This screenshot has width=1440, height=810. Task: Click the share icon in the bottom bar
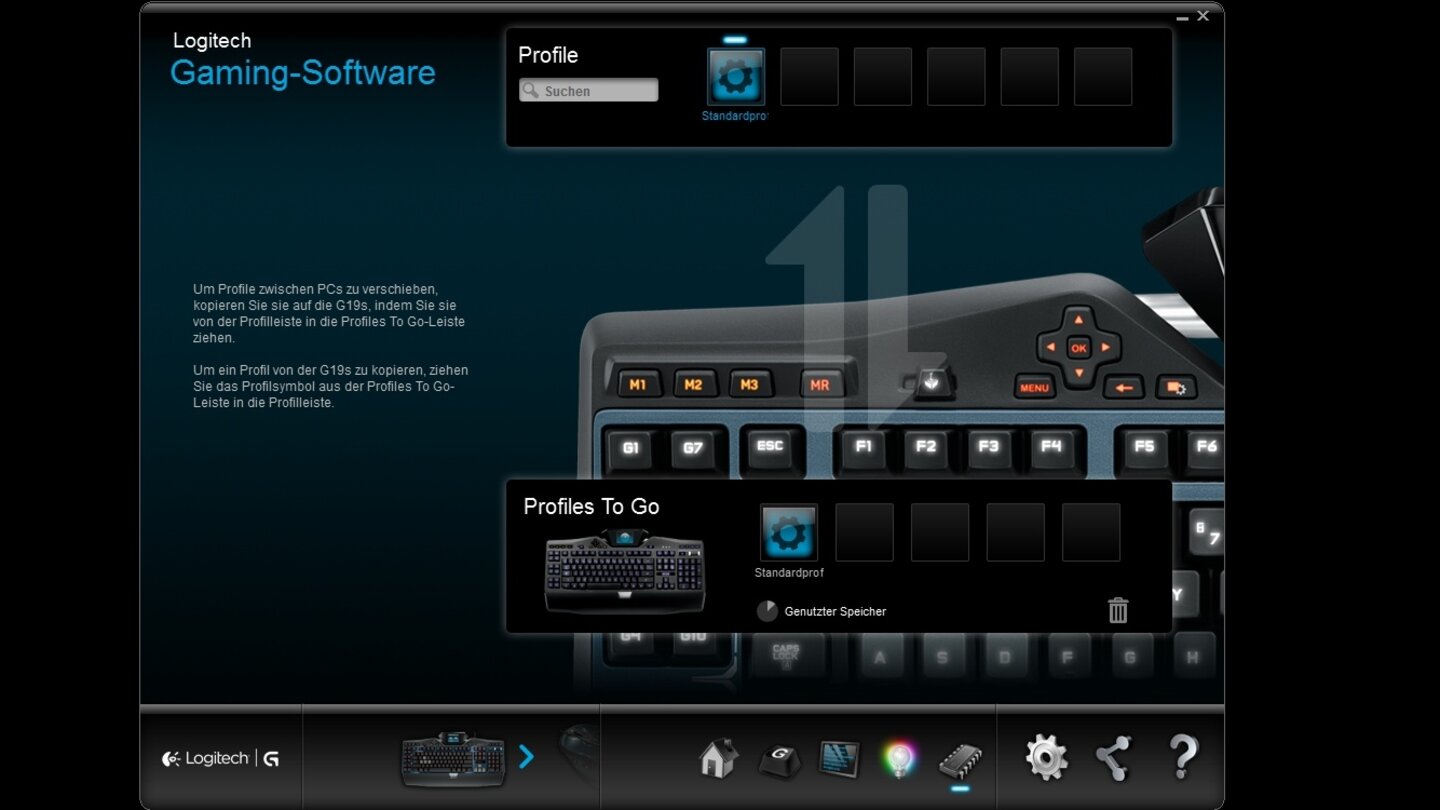coord(1113,758)
